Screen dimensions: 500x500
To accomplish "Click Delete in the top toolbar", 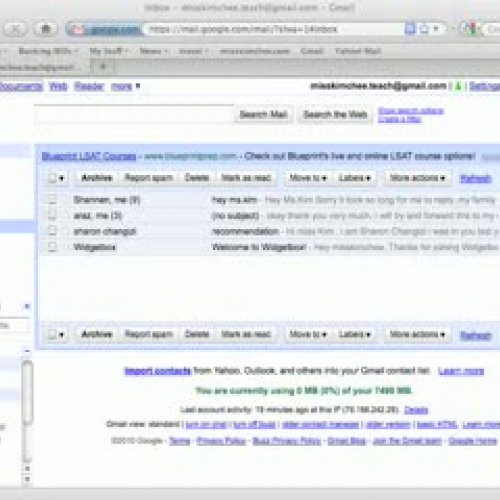I will [197, 178].
